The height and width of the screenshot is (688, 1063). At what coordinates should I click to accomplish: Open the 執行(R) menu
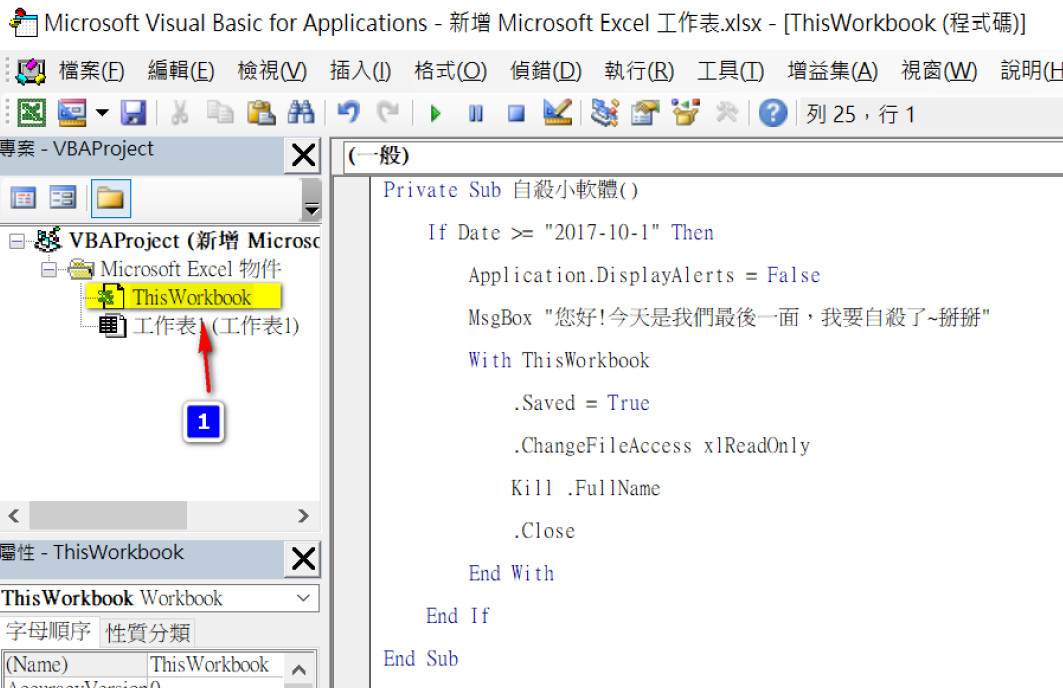click(639, 70)
